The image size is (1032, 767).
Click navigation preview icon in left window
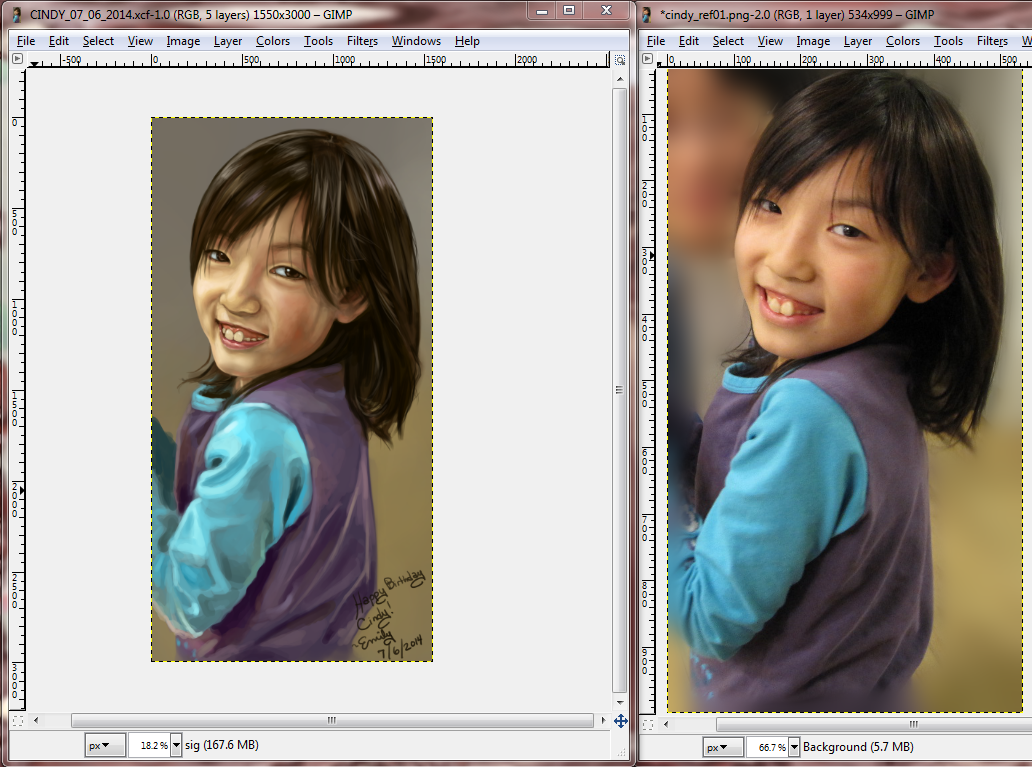(620, 720)
